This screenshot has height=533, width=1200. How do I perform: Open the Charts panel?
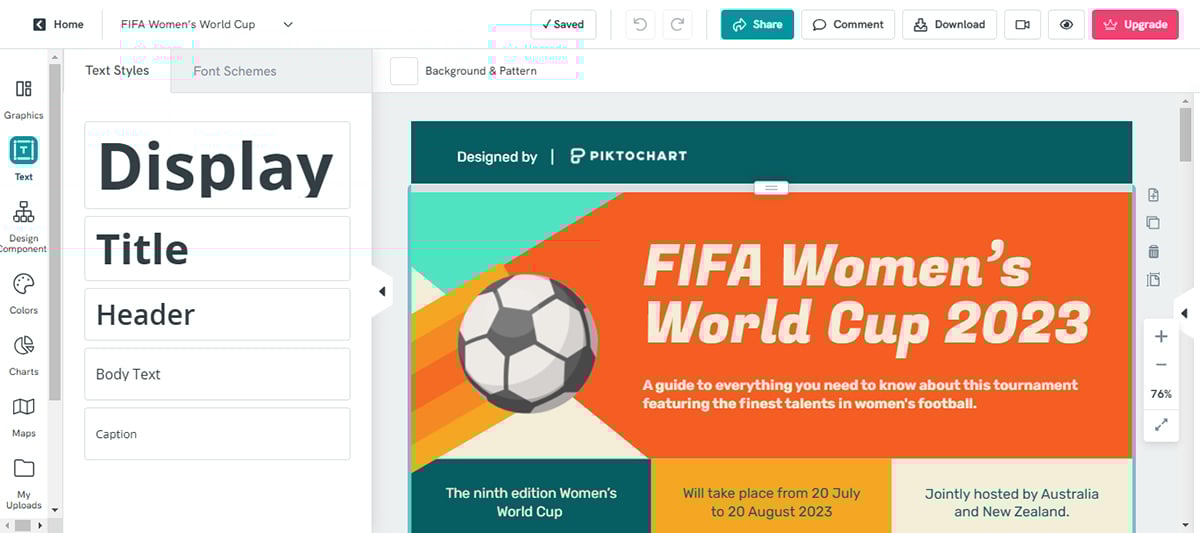pos(23,355)
